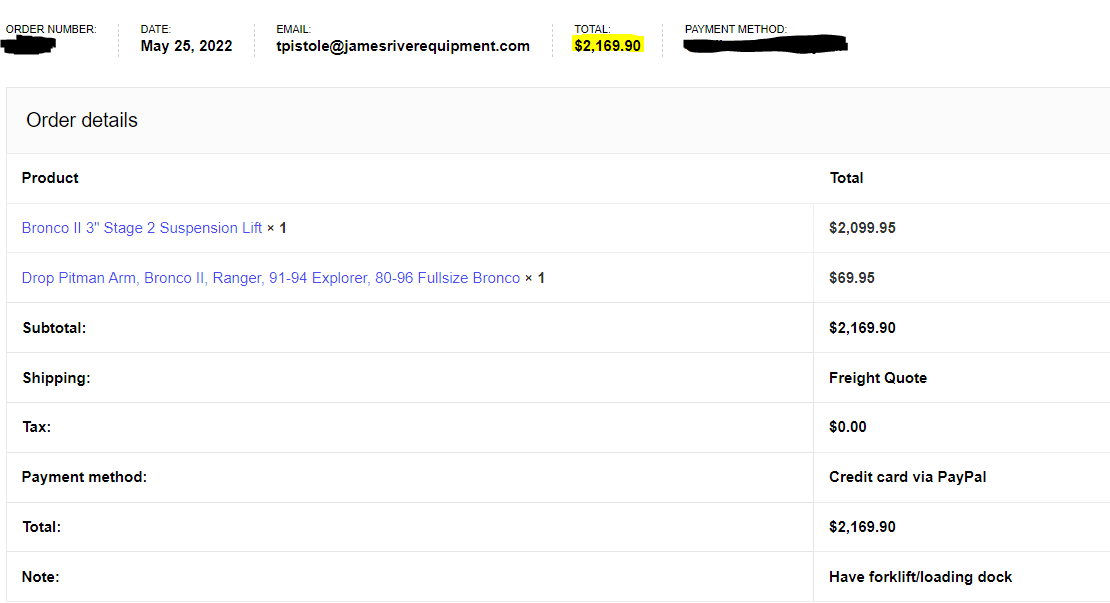Click the Shipping row label
The image size is (1110, 603).
[x=56, y=378]
